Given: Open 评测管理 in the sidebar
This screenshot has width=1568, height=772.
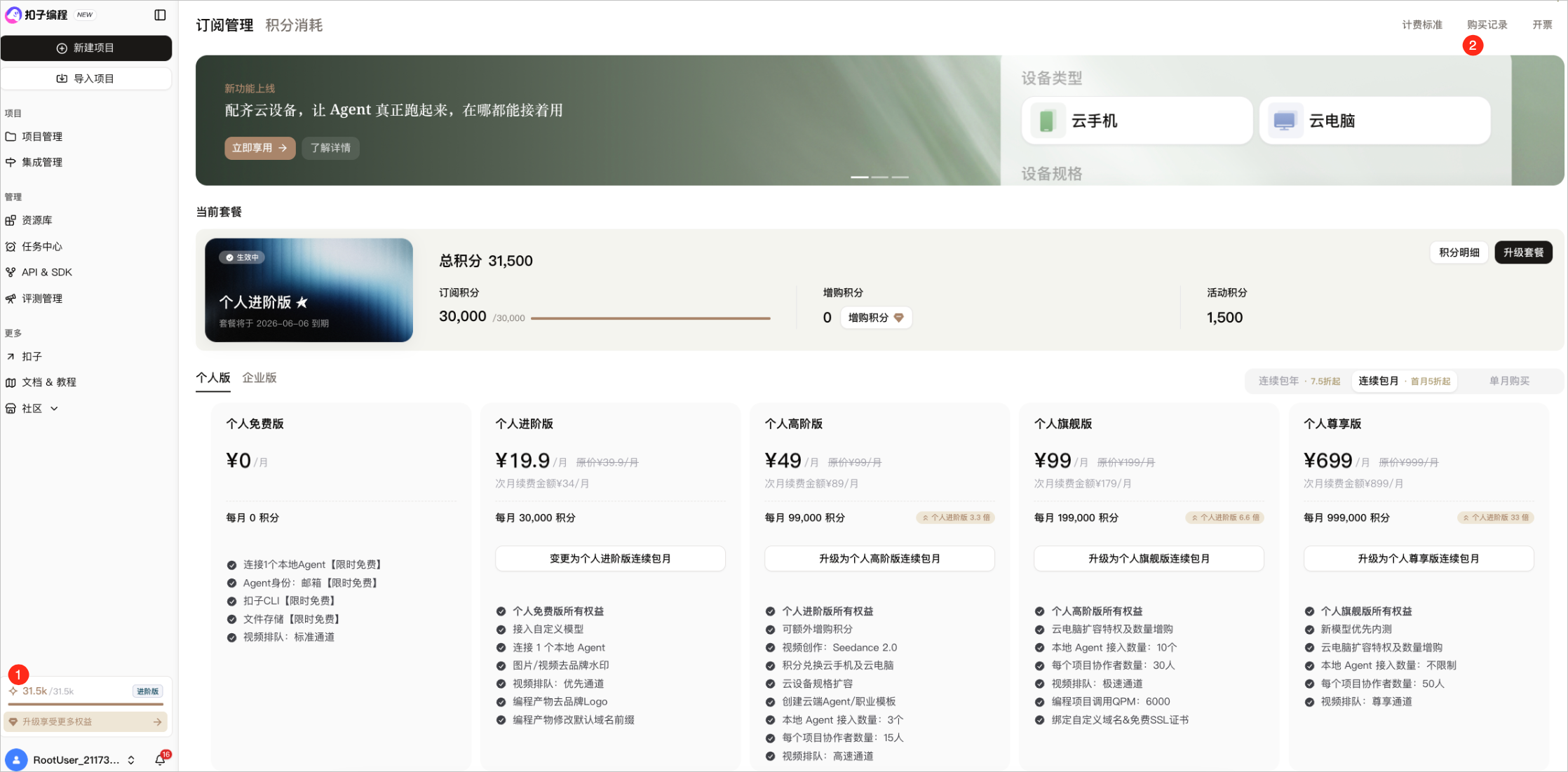Looking at the screenshot, I should click(x=42, y=299).
